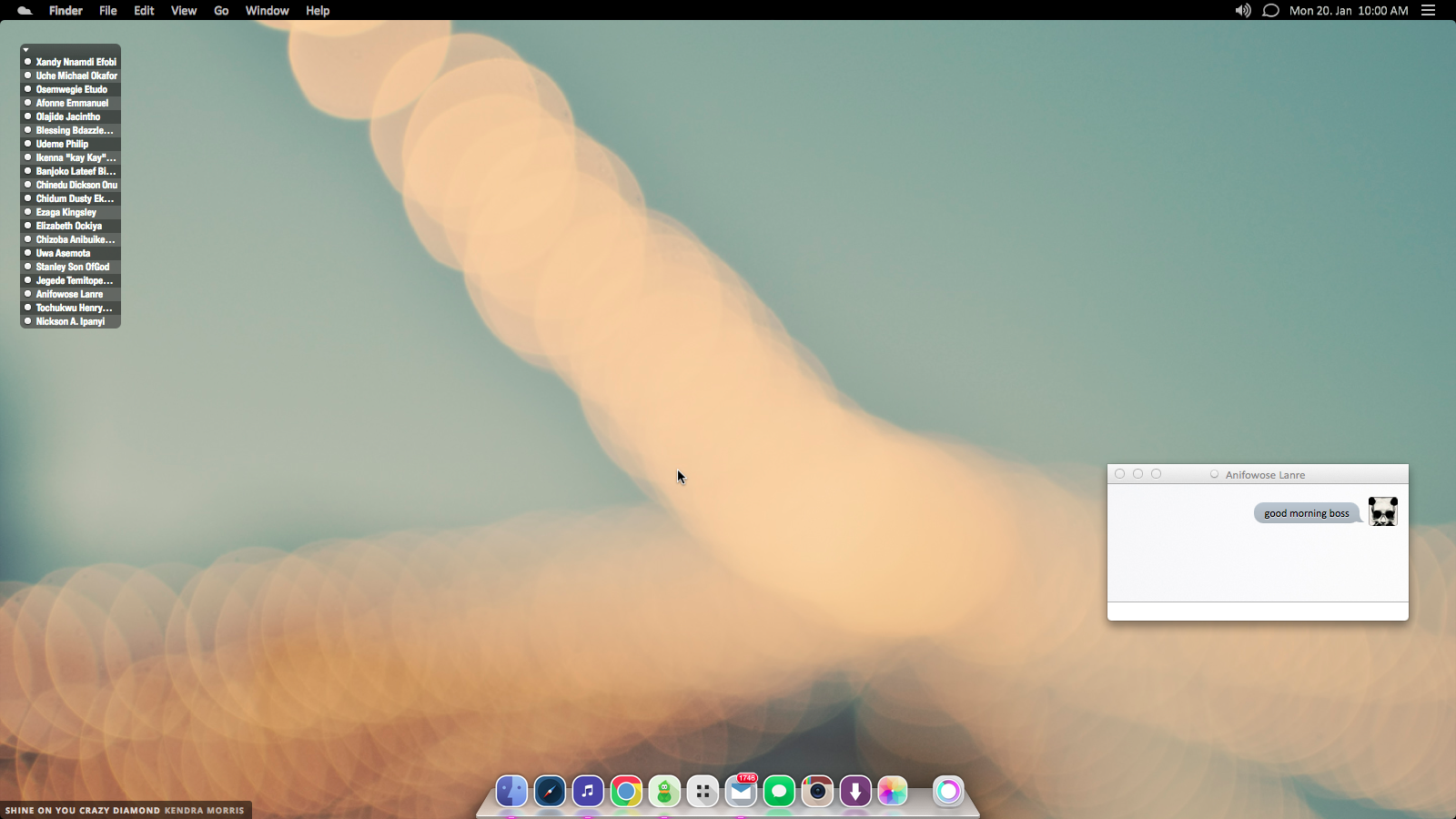Image resolution: width=1456 pixels, height=819 pixels.
Task: Open Finder from the dock
Action: click(x=511, y=792)
